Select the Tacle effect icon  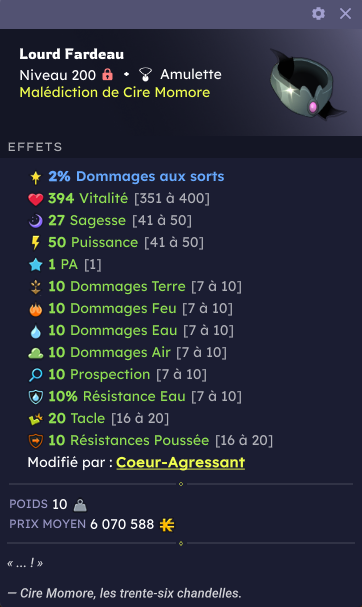coord(36,419)
